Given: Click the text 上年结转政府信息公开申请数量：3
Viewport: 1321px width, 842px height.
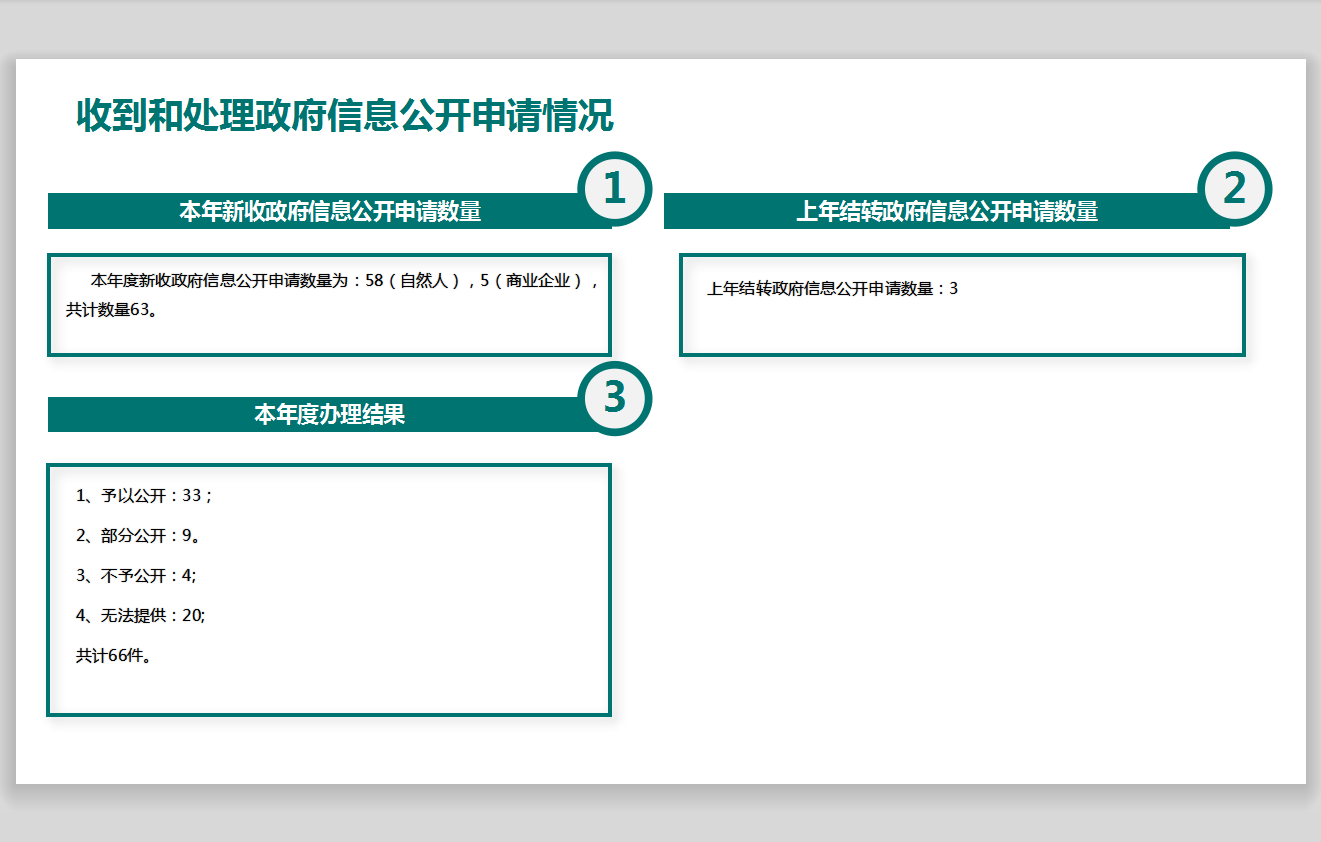Looking at the screenshot, I should (833, 289).
